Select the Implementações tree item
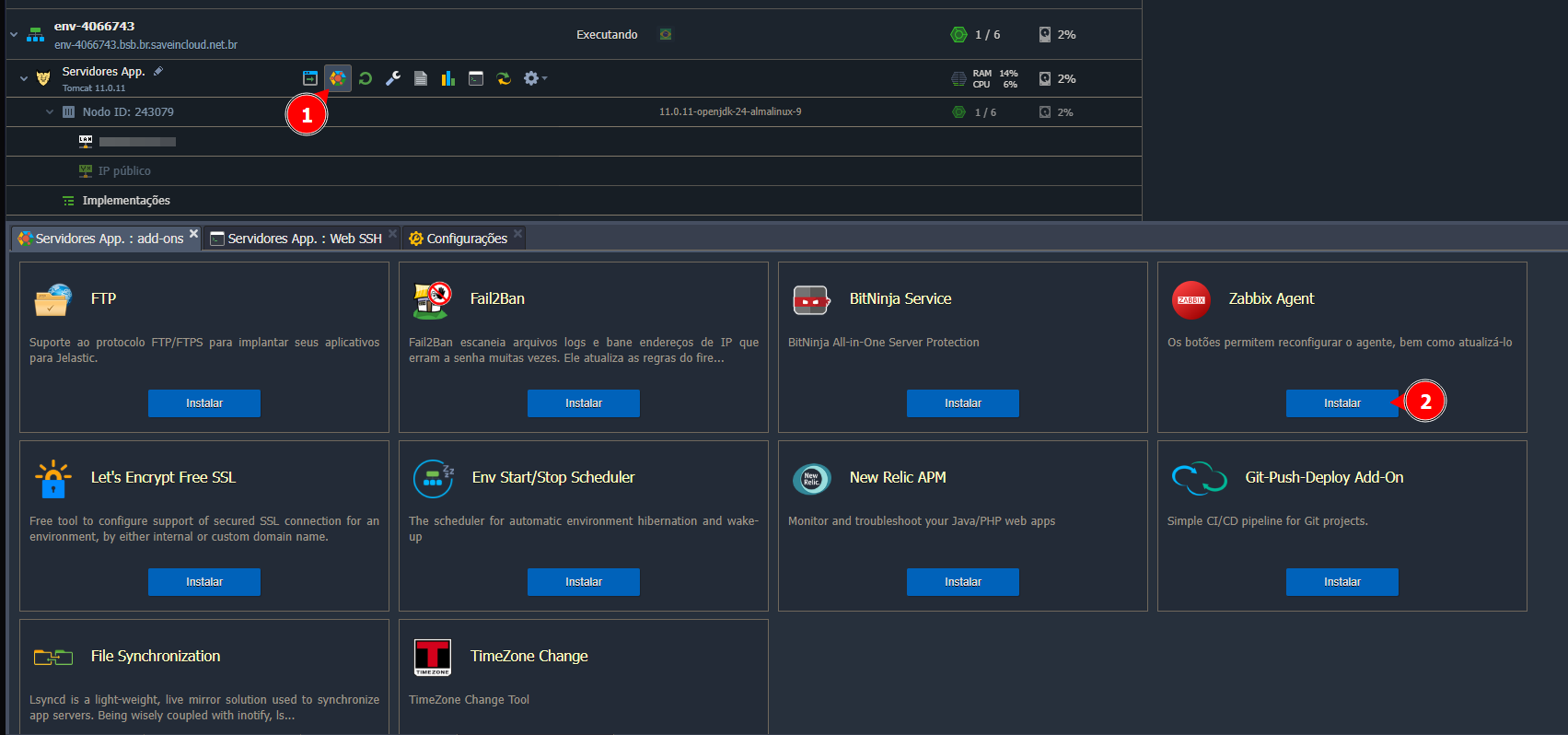 (x=126, y=201)
